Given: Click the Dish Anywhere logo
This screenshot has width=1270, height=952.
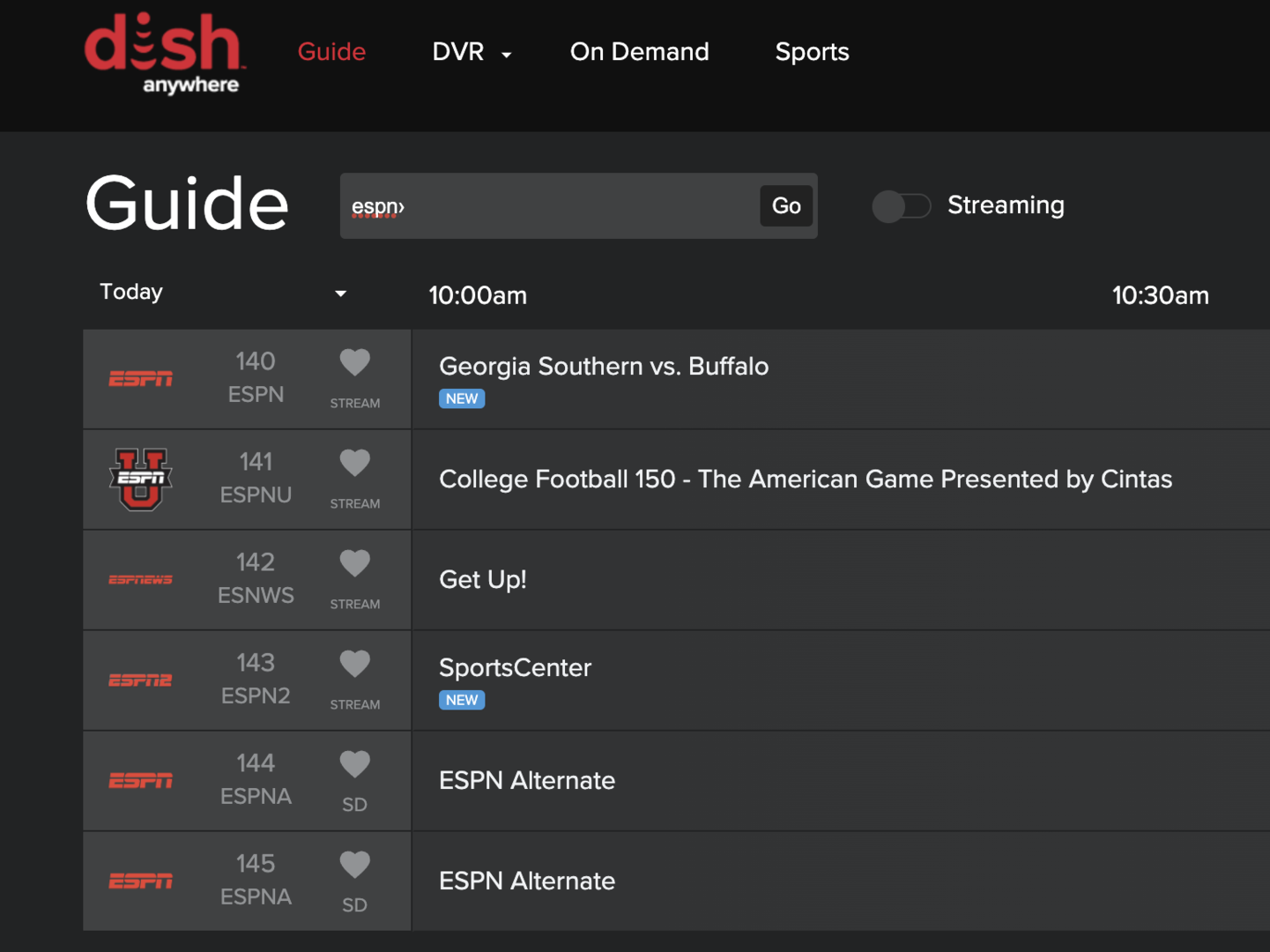Looking at the screenshot, I should (x=164, y=54).
